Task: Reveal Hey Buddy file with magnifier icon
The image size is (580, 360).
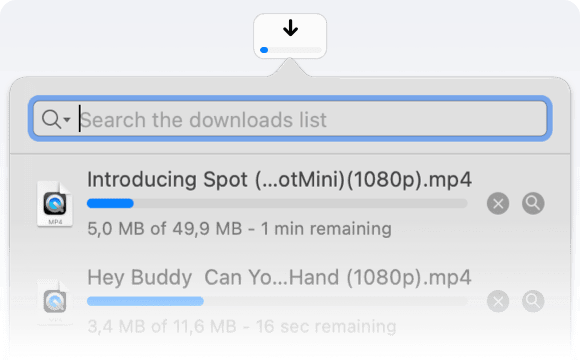Action: click(x=533, y=301)
